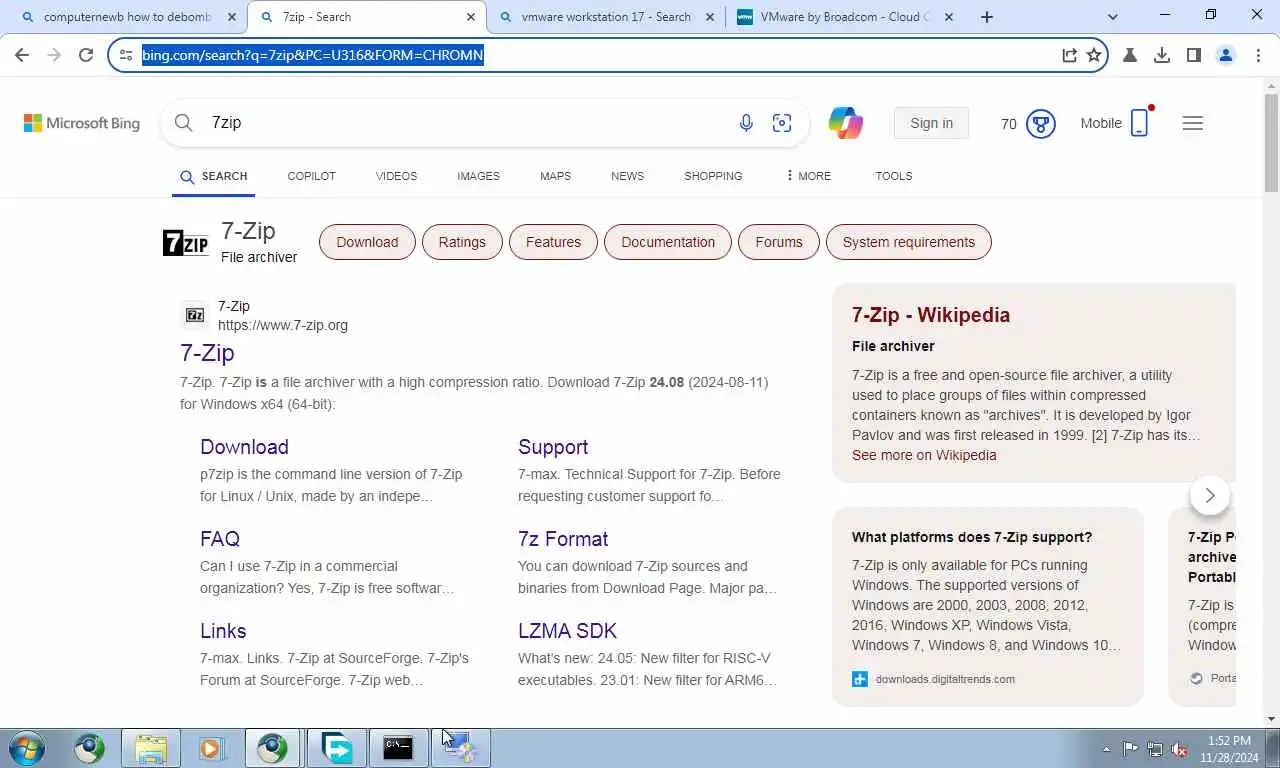
Task: Select the IMAGES search tab
Action: (478, 176)
